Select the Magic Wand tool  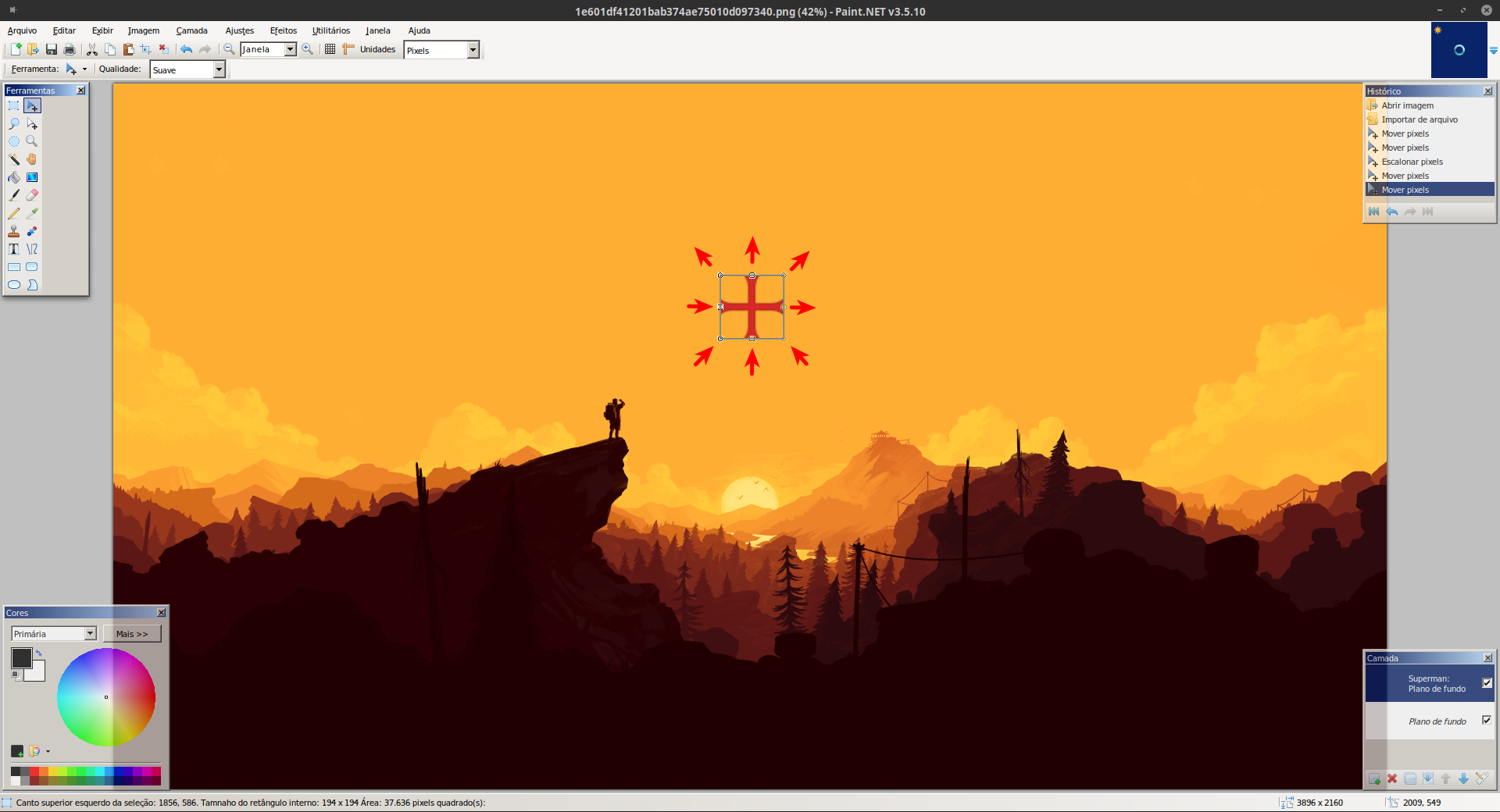click(14, 159)
